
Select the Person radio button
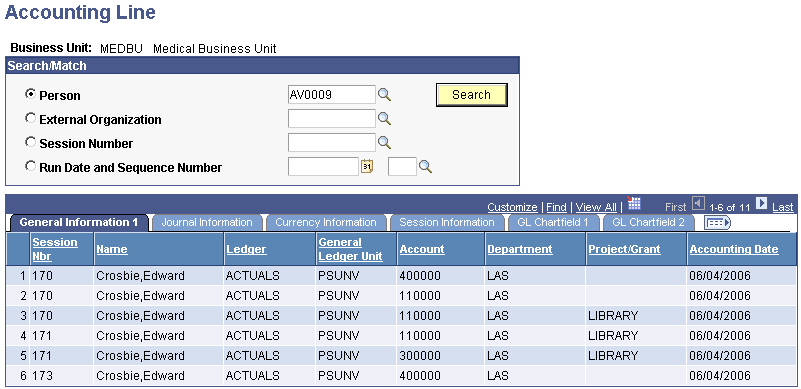click(x=31, y=94)
